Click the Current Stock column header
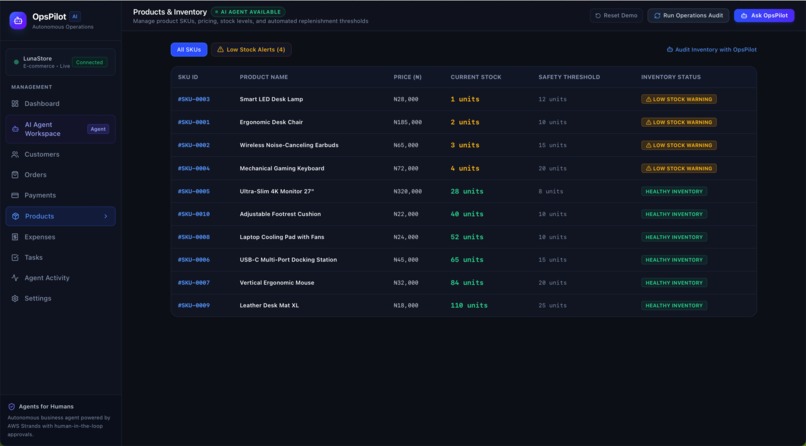 pyautogui.click(x=476, y=77)
